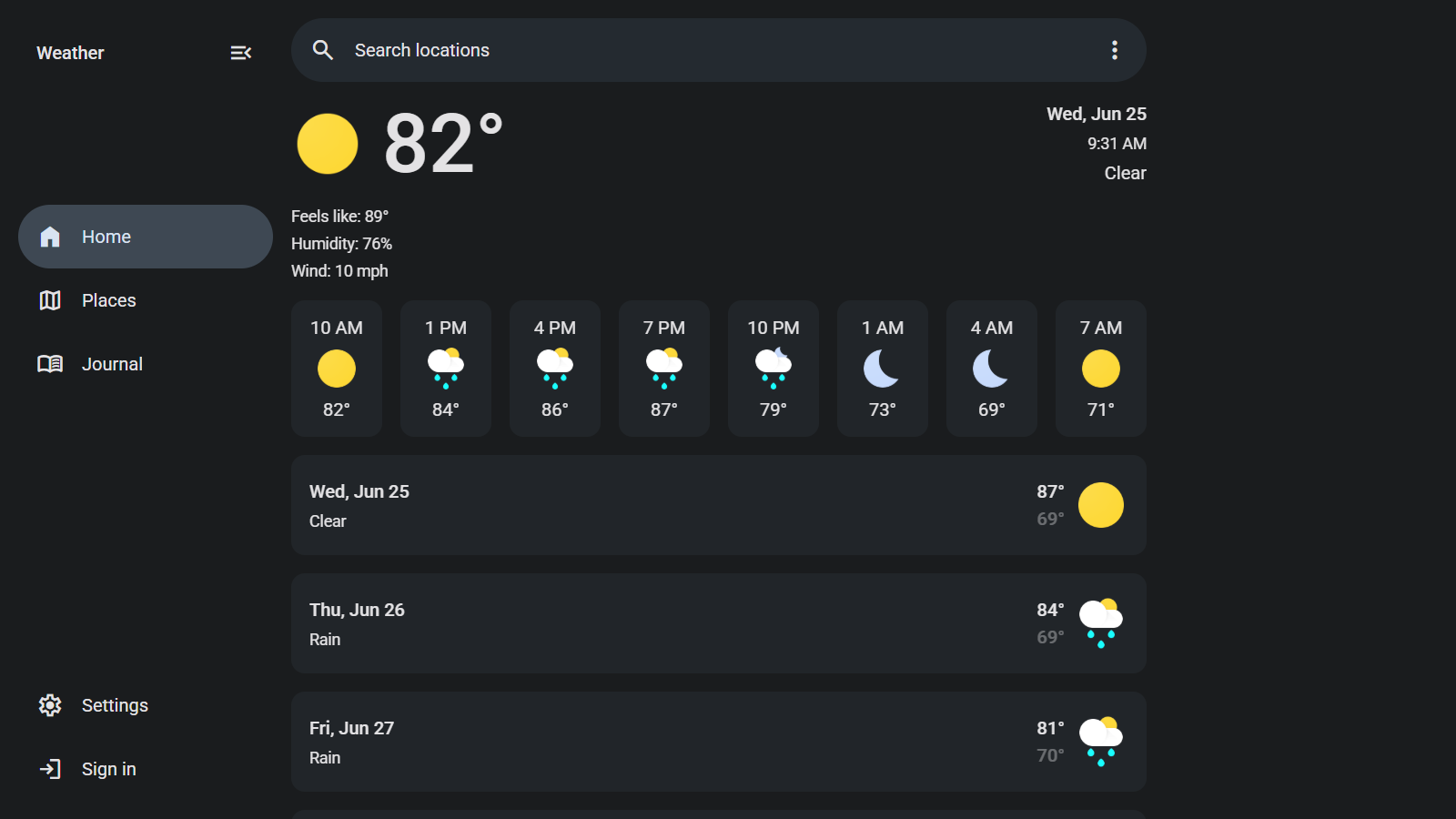
Task: Click the Settings gear icon
Action: click(50, 705)
